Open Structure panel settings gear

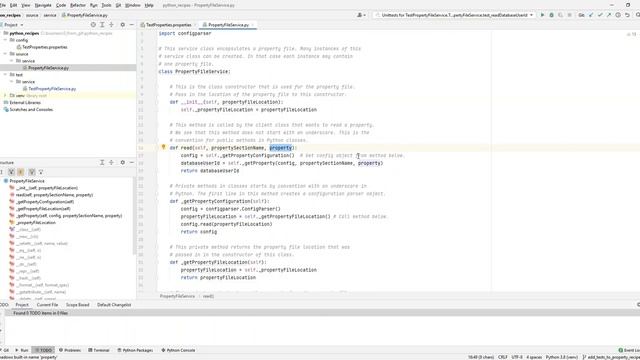(x=122, y=162)
